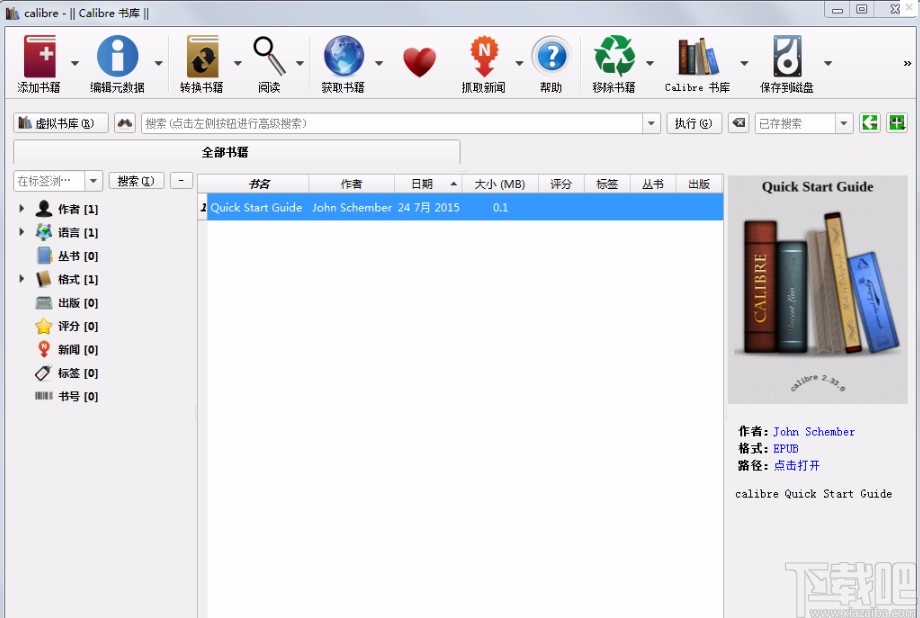Click the John Schember author link
The width and height of the screenshot is (920, 618).
(x=813, y=431)
